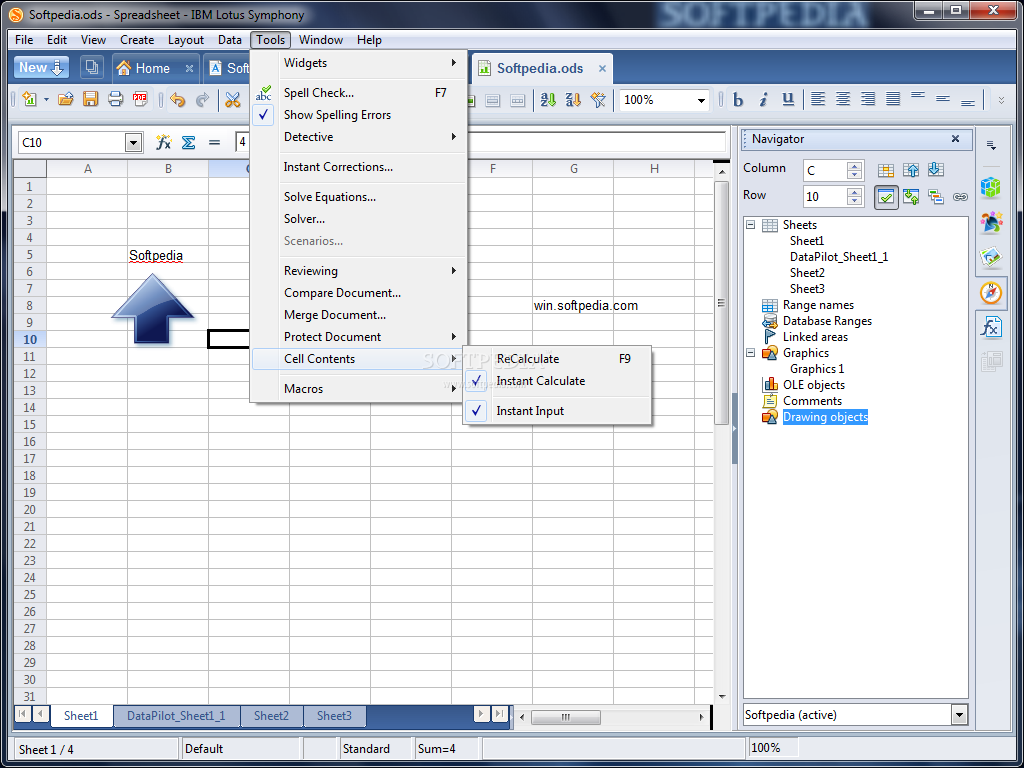Open the Detective submenu
This screenshot has width=1024, height=768.
[358, 136]
